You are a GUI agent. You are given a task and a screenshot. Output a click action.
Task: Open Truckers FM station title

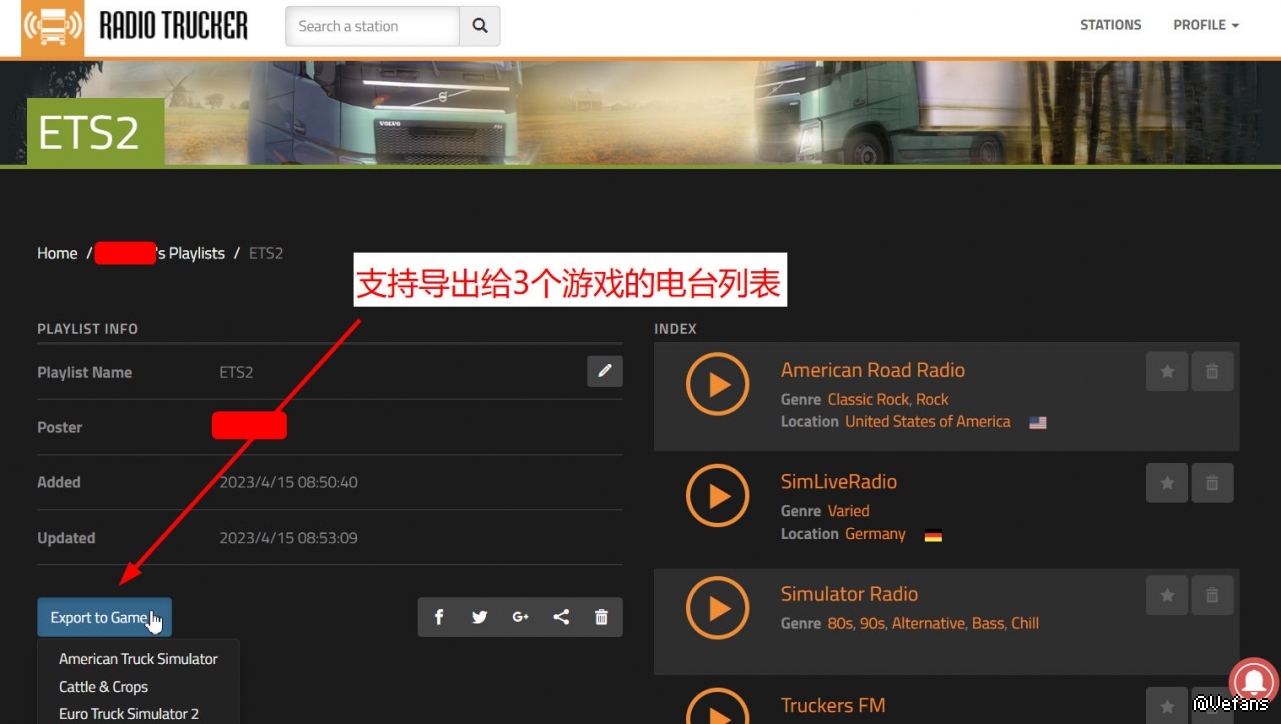click(833, 706)
